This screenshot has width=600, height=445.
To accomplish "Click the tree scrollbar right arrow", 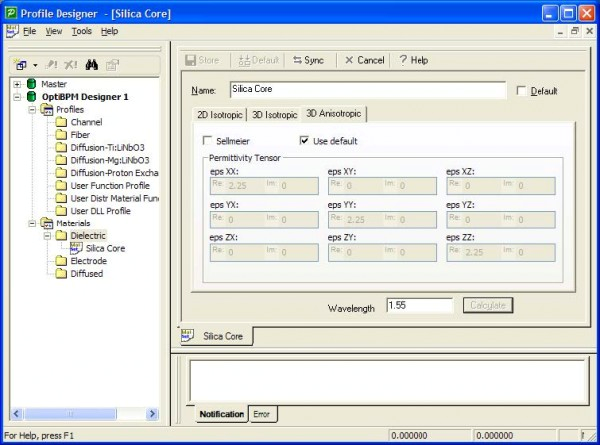I will (x=152, y=414).
